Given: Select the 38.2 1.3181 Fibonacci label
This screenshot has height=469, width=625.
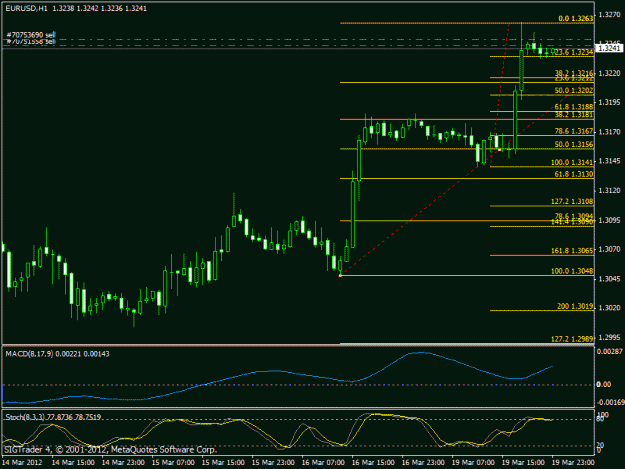Looking at the screenshot, I should (574, 115).
